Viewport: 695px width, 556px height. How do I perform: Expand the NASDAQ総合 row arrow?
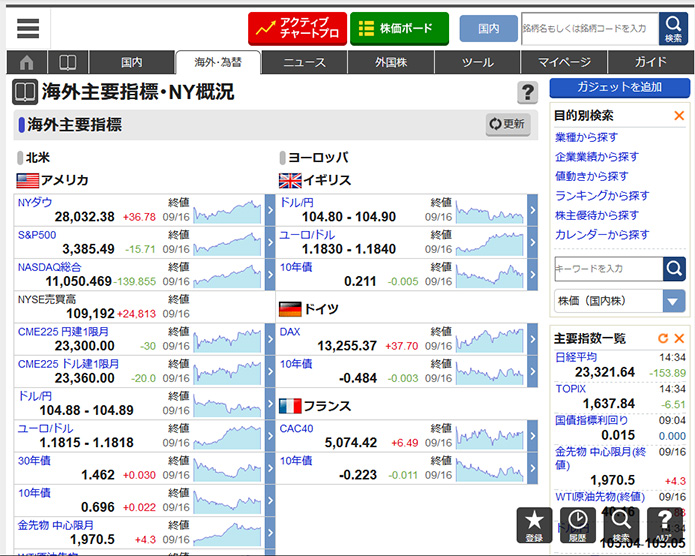pos(270,275)
